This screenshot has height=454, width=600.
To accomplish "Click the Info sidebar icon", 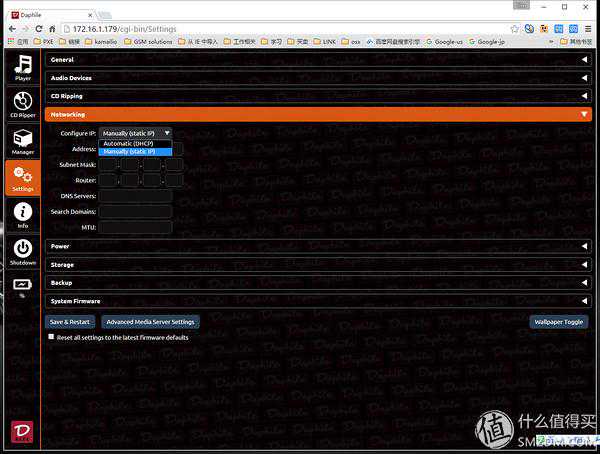I will [22, 213].
